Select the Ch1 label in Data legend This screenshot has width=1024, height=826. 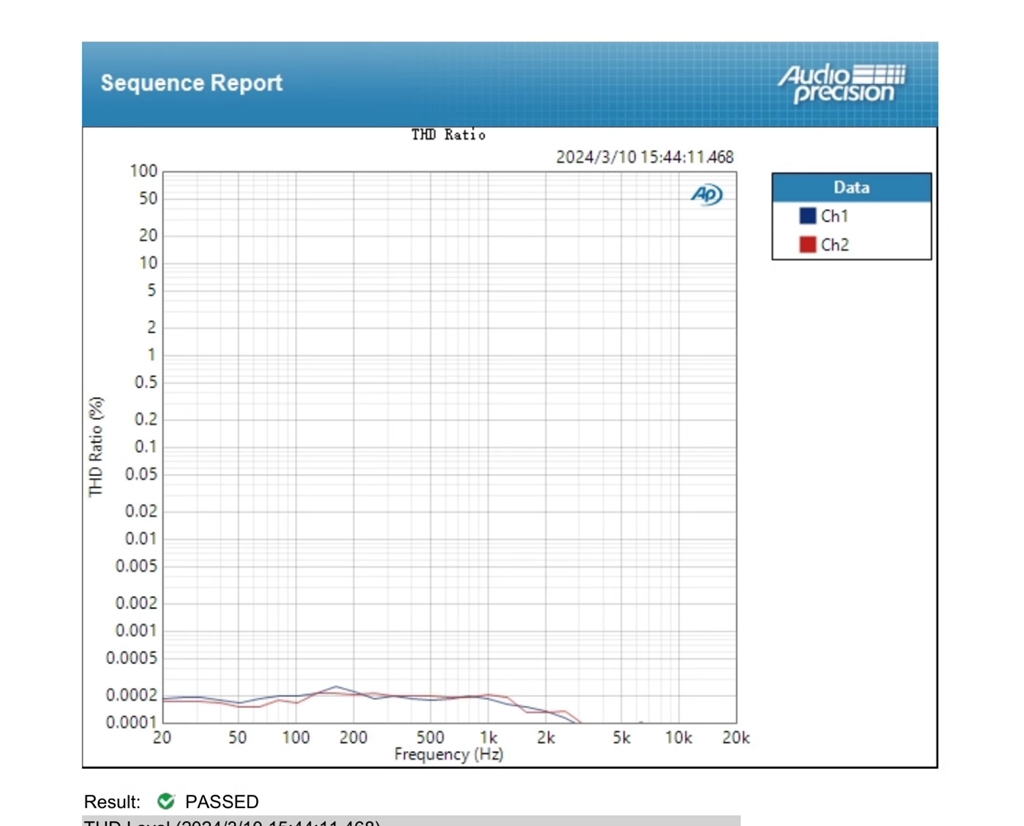pyautogui.click(x=834, y=216)
